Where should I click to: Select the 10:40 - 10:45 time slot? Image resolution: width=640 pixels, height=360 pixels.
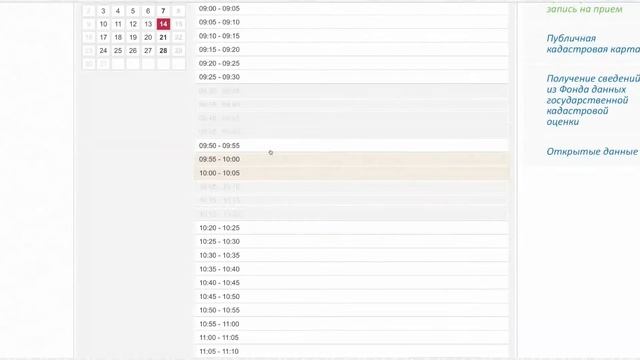(352, 283)
